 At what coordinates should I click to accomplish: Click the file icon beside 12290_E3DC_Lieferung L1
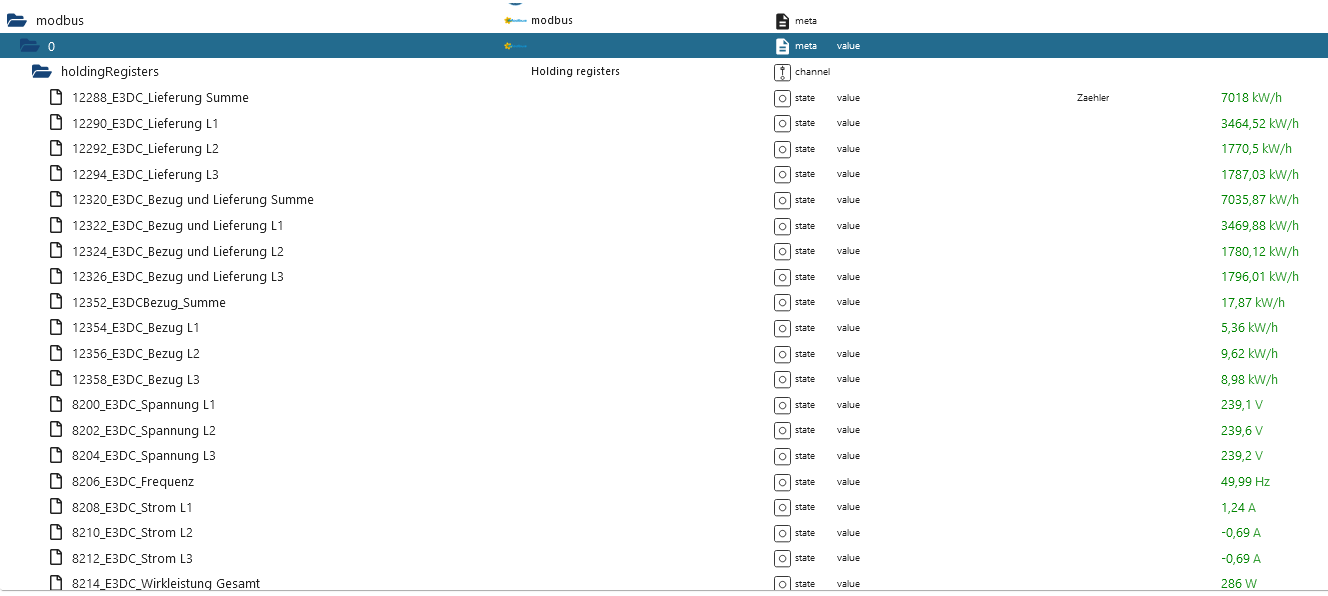coord(56,122)
